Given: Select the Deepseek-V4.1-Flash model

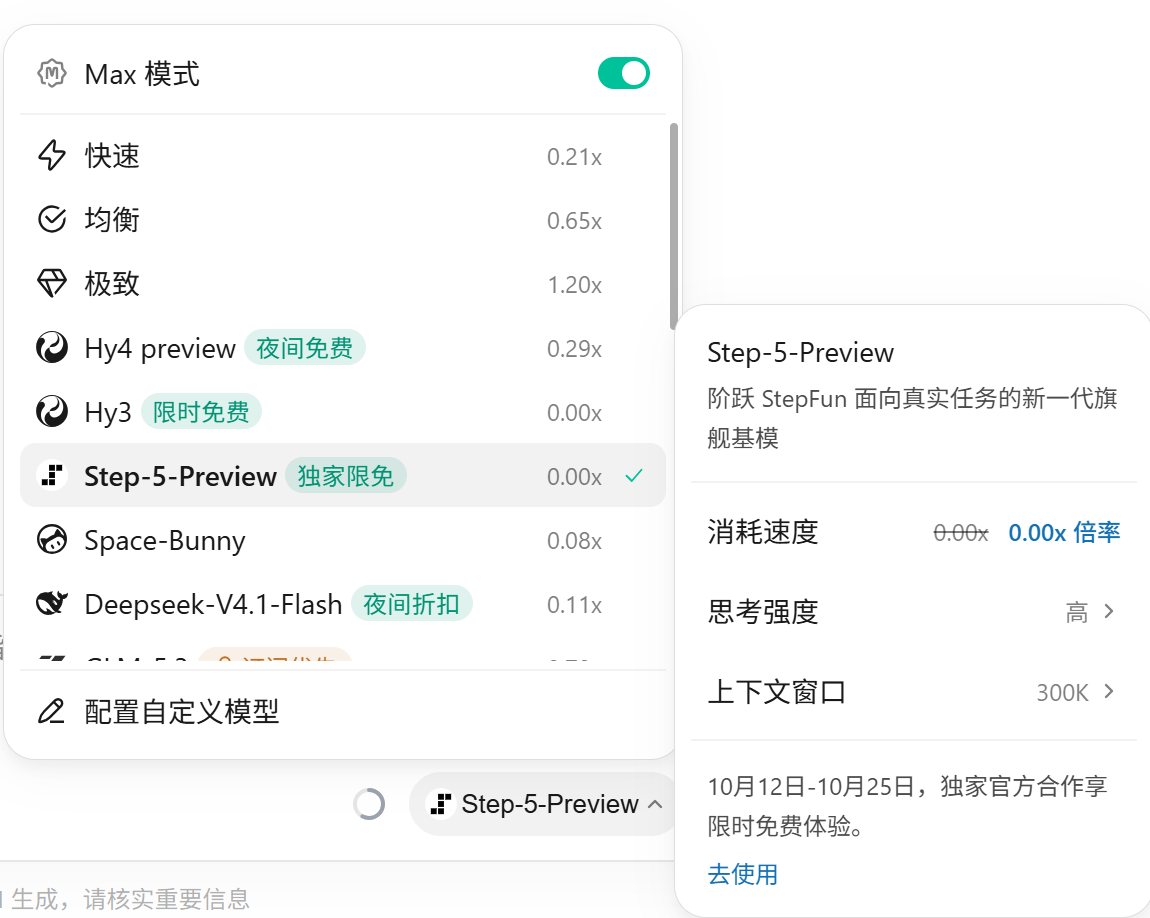Looking at the screenshot, I should (343, 604).
